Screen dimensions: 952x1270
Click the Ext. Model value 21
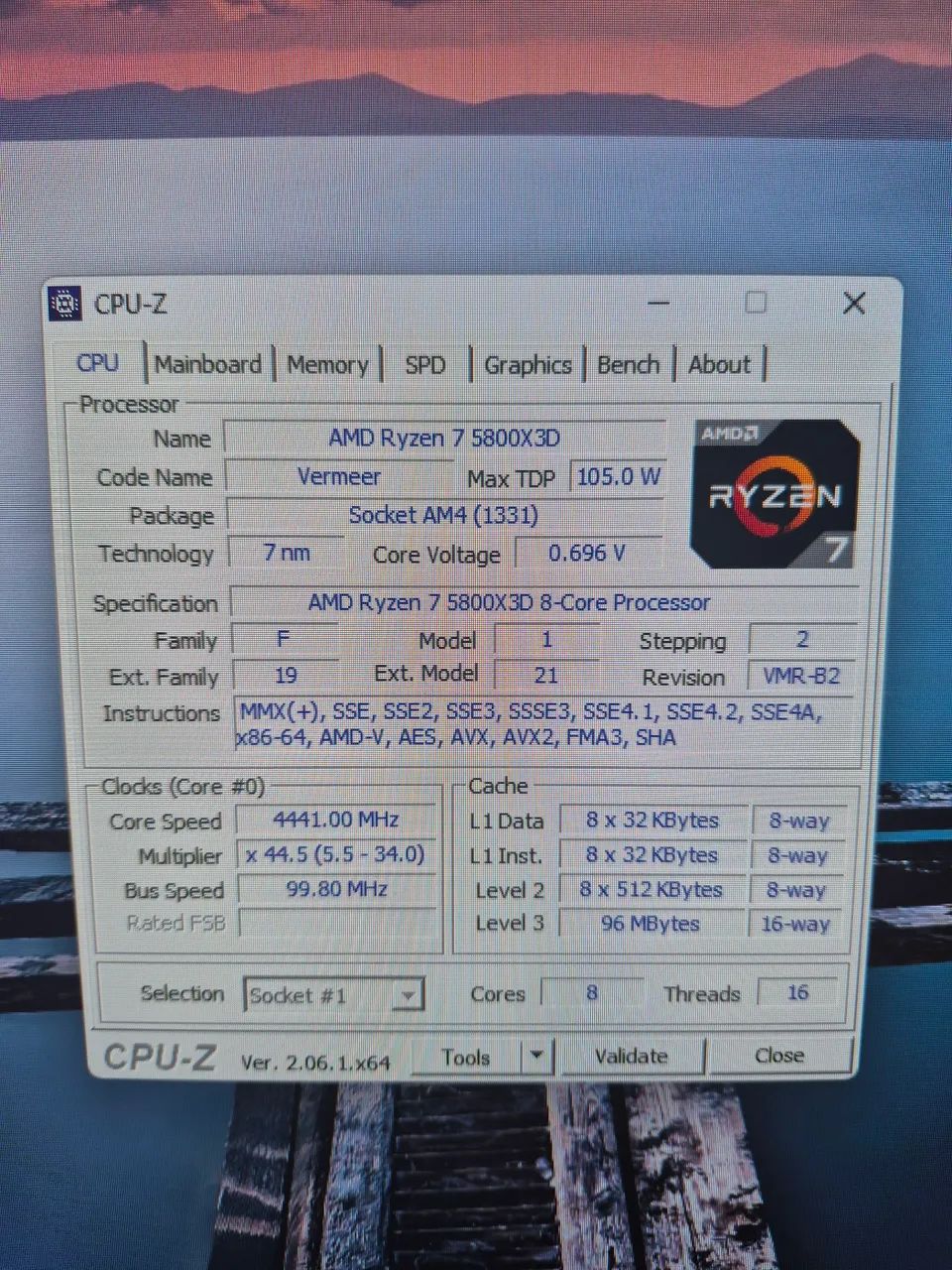coord(546,676)
